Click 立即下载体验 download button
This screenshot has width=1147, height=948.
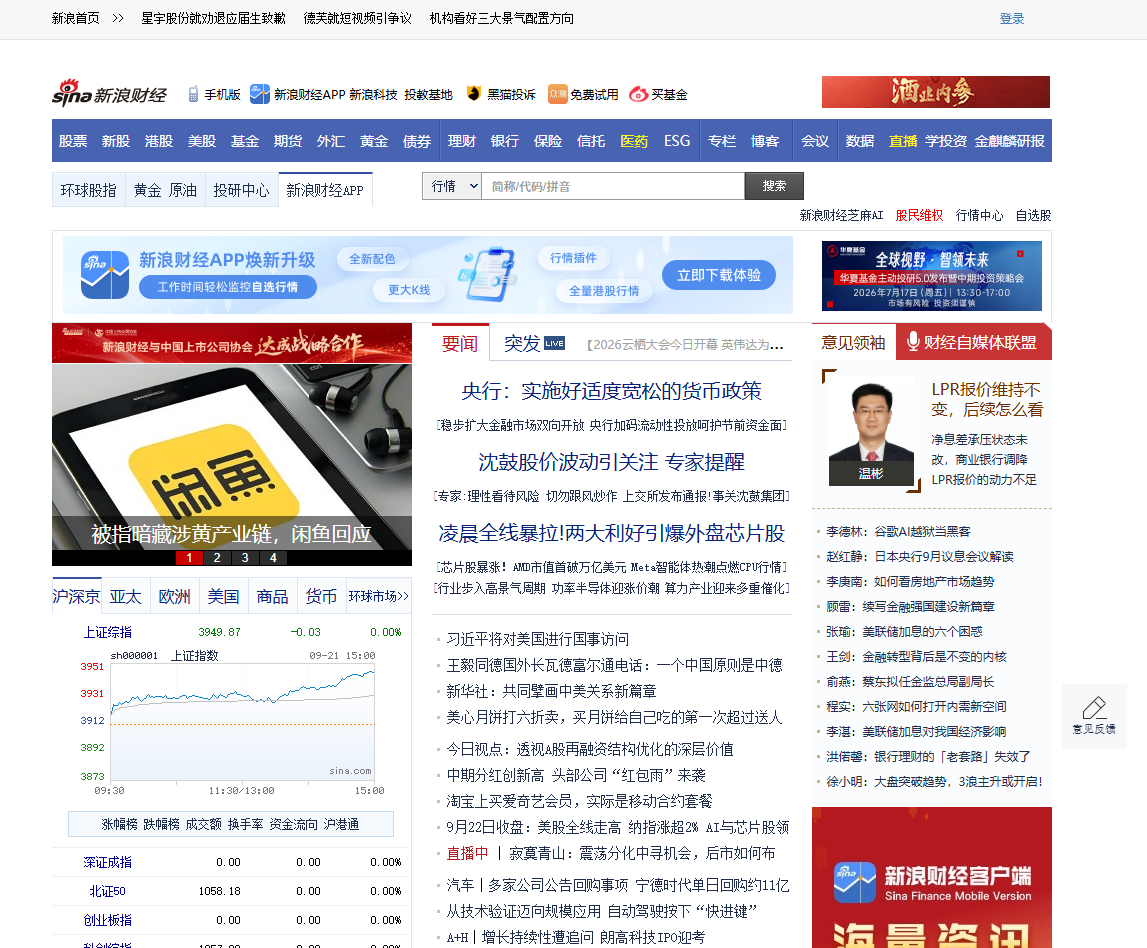click(718, 275)
